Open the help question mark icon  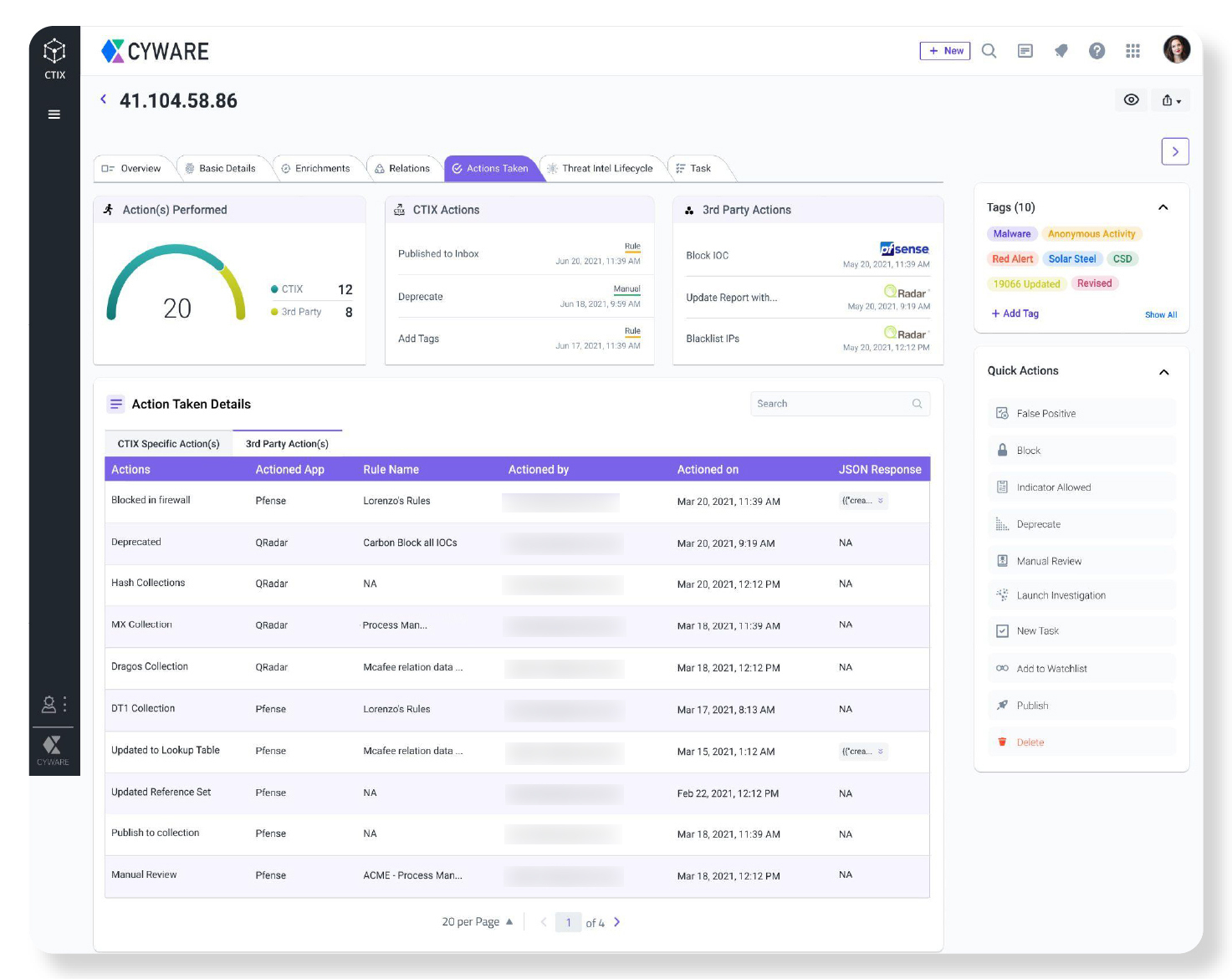tap(1097, 51)
